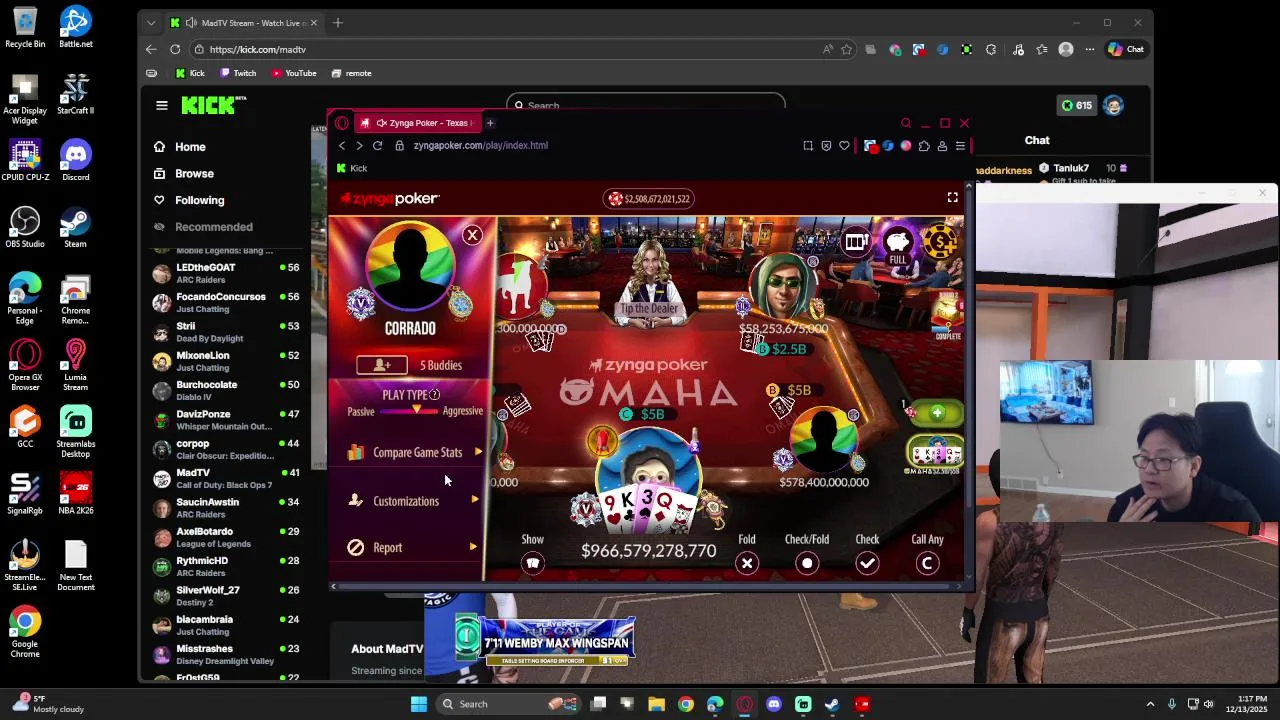
Task: Select the Check/Fold pre-action option
Action: point(807,563)
